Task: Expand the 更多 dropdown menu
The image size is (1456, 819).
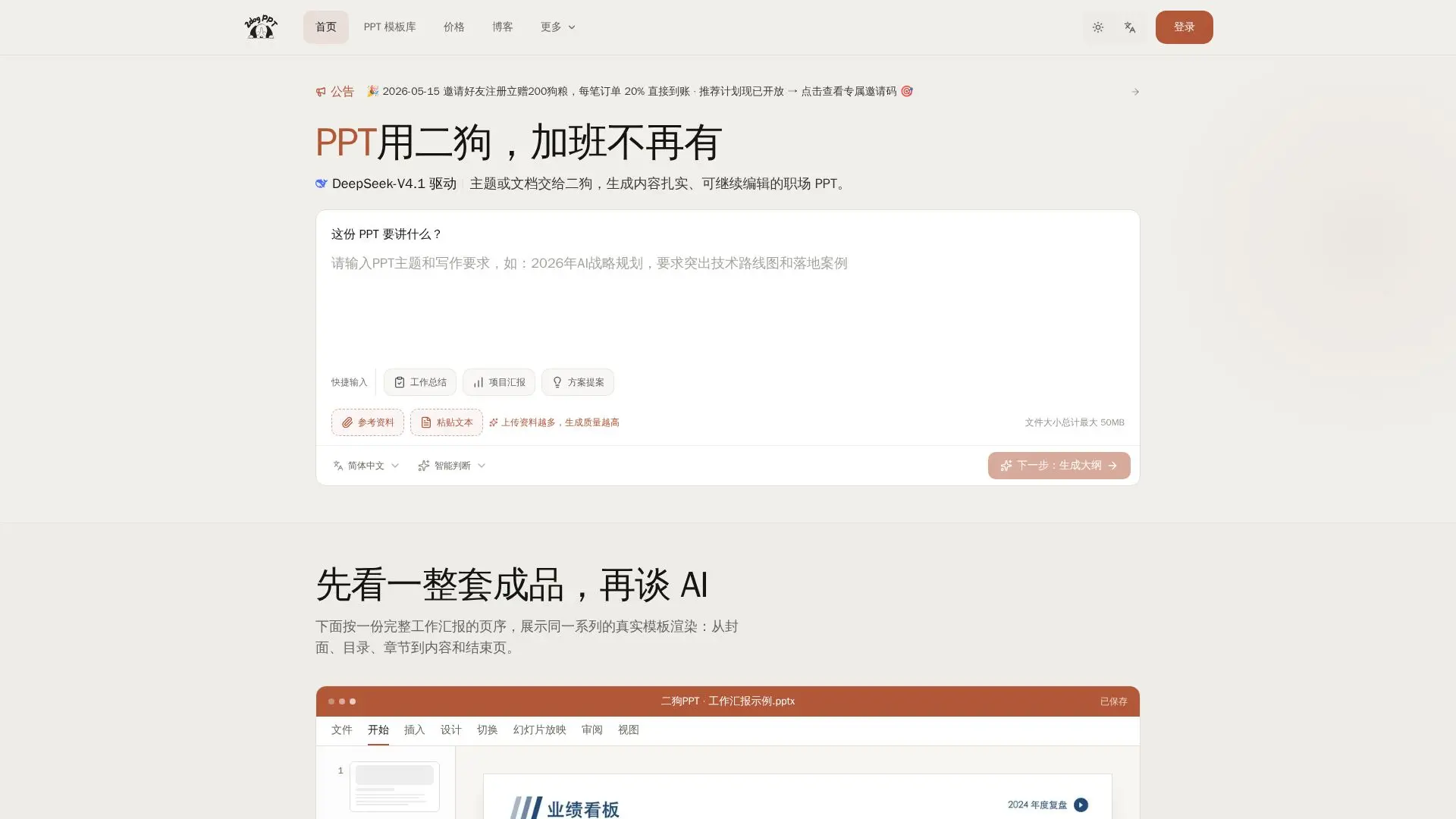Action: [x=558, y=27]
